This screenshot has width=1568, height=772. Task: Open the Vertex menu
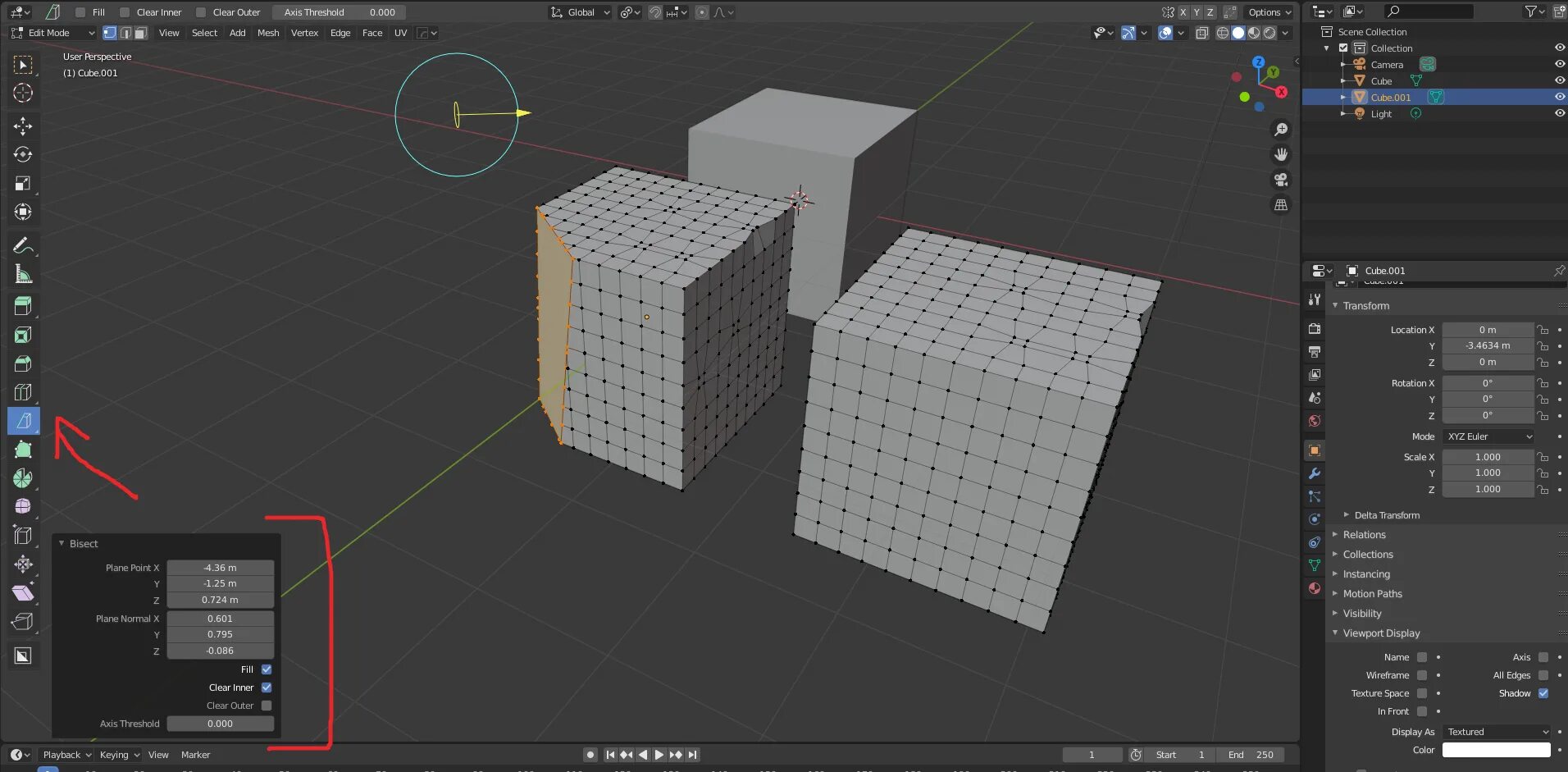[304, 33]
